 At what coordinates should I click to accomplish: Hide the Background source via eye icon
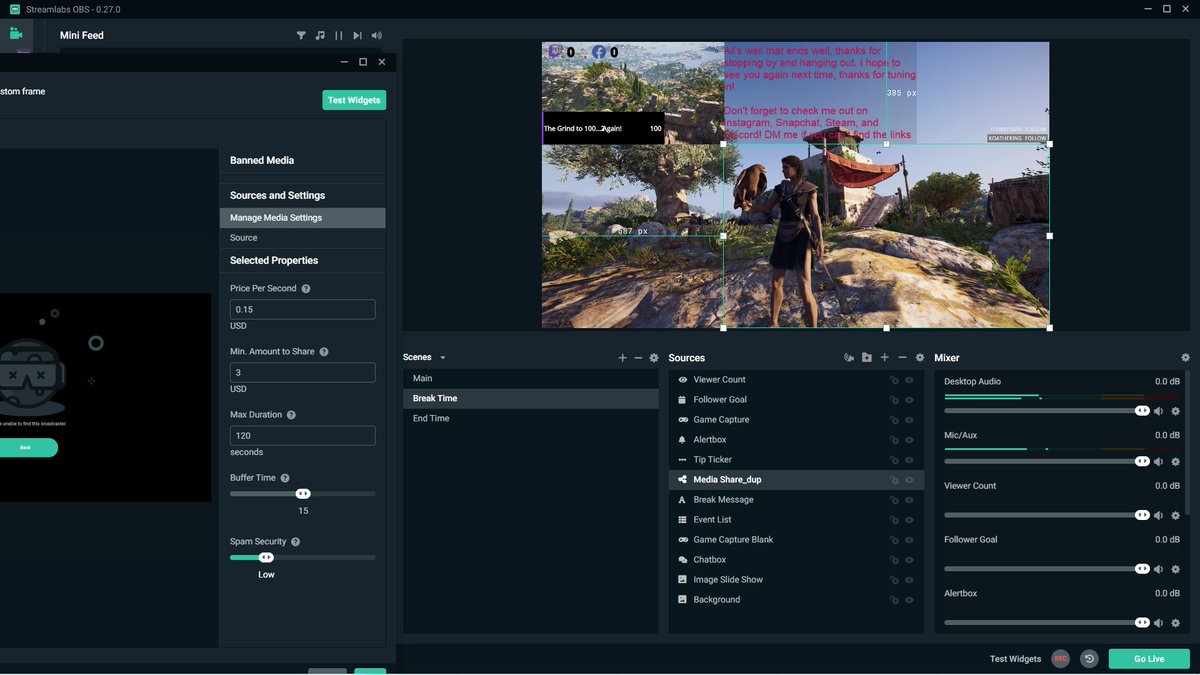click(910, 600)
